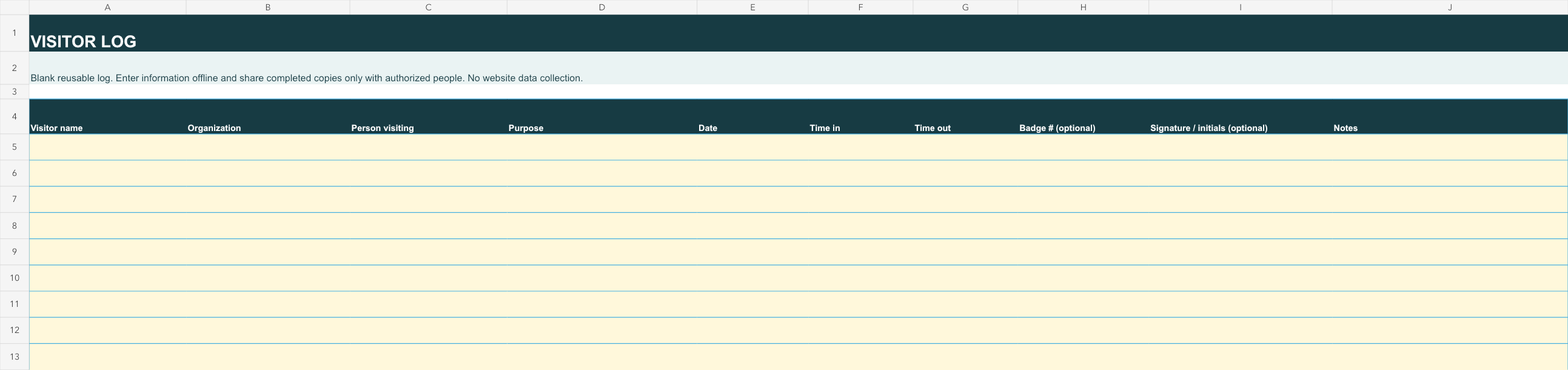The image size is (1568, 370).
Task: Select column E header
Action: [x=752, y=7]
